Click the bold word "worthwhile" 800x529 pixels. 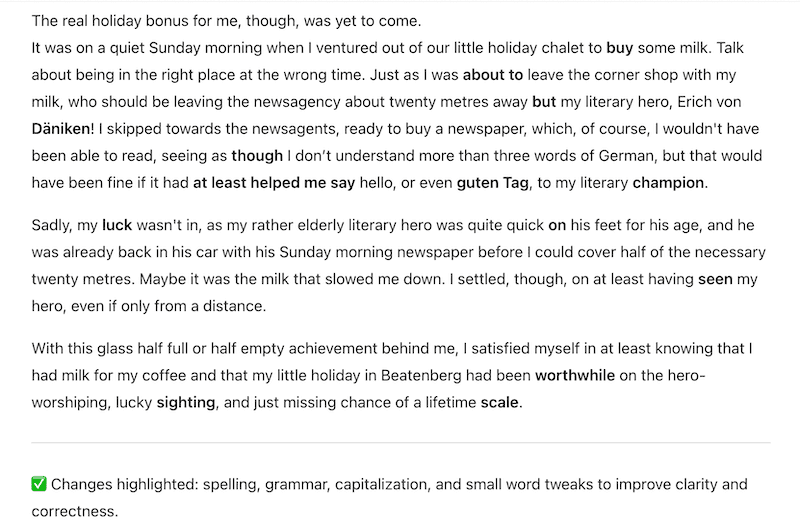[575, 375]
